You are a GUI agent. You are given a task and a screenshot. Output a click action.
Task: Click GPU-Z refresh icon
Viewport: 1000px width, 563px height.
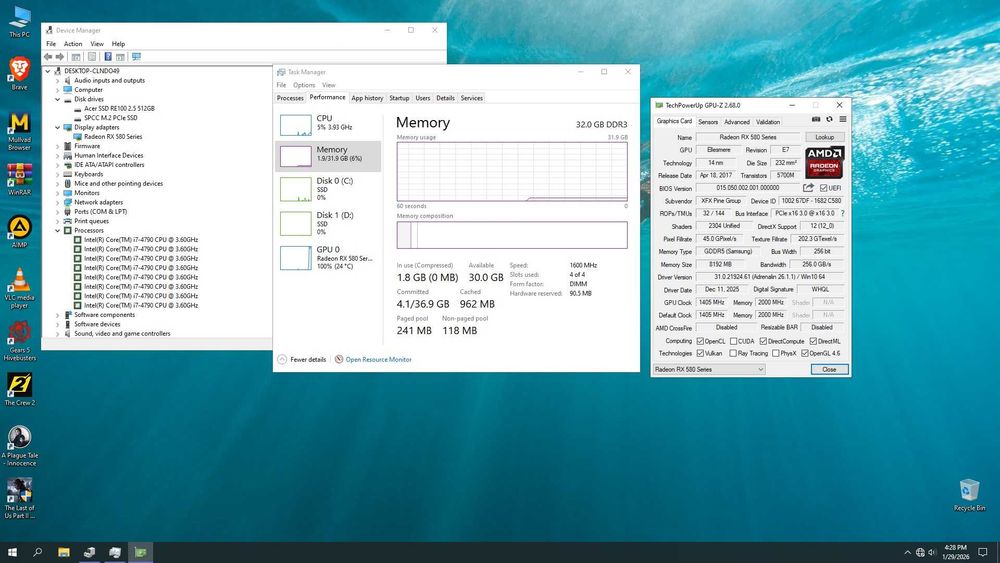tap(829, 119)
